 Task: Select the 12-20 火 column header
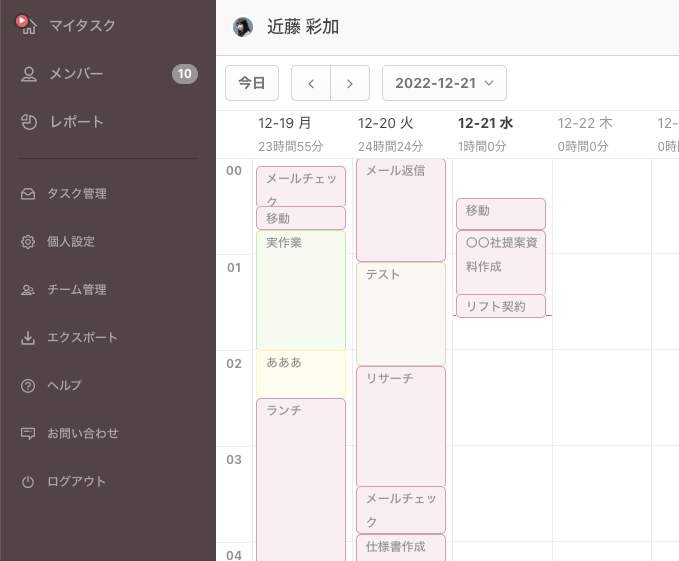pyautogui.click(x=385, y=123)
